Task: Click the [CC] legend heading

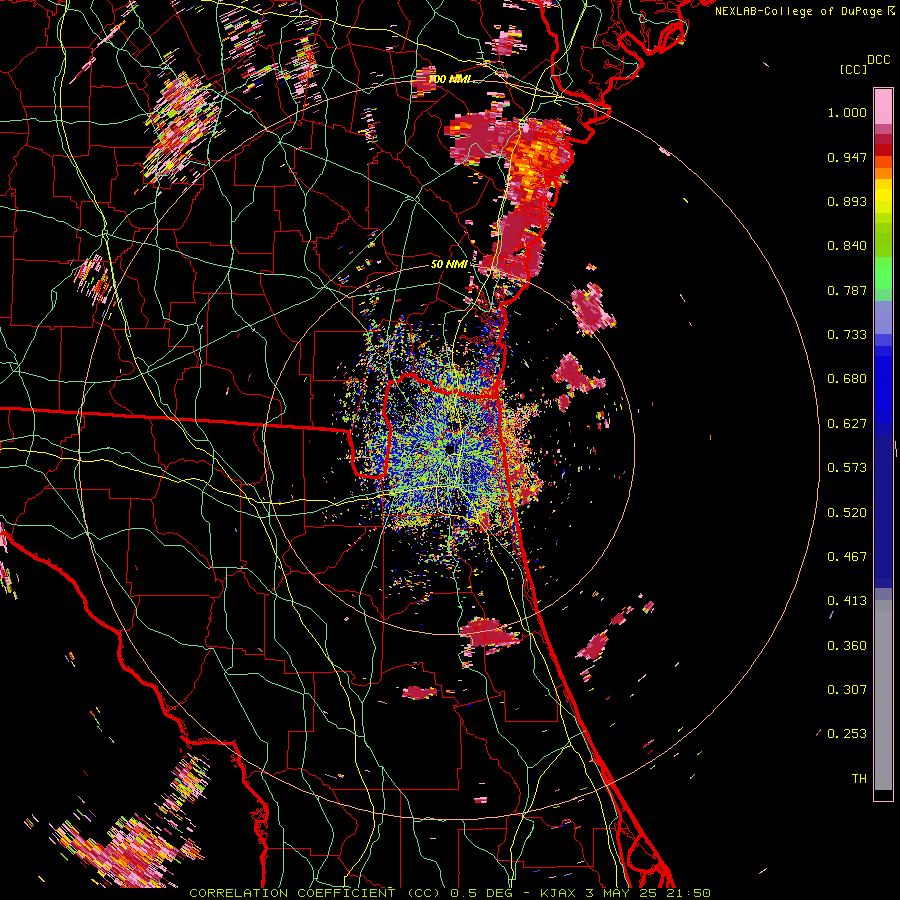Action: click(853, 69)
